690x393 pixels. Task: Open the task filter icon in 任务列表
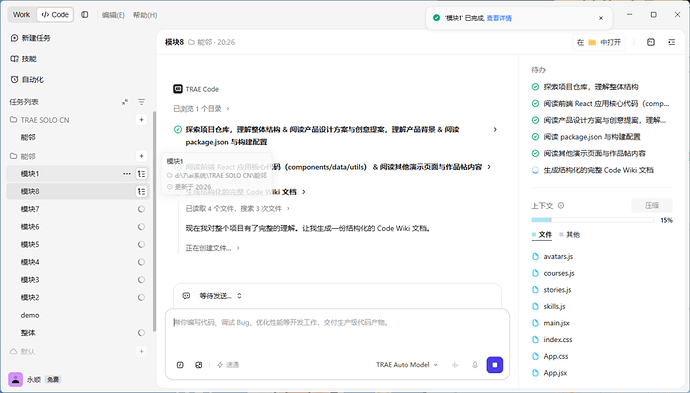(x=141, y=102)
